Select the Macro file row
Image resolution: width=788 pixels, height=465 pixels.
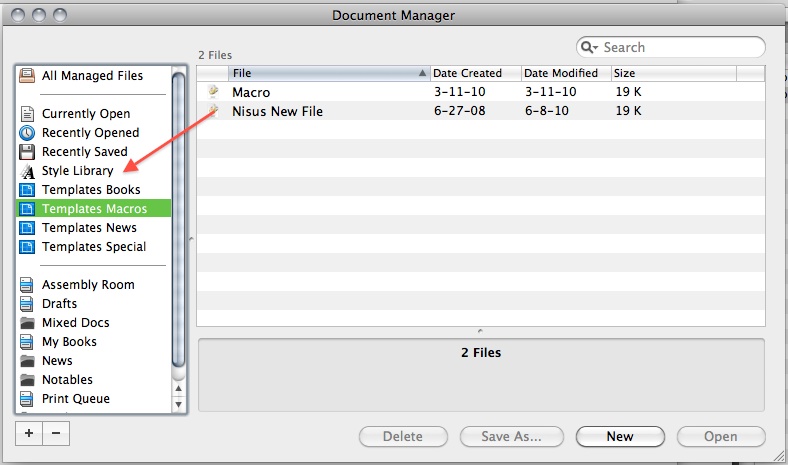[481, 92]
